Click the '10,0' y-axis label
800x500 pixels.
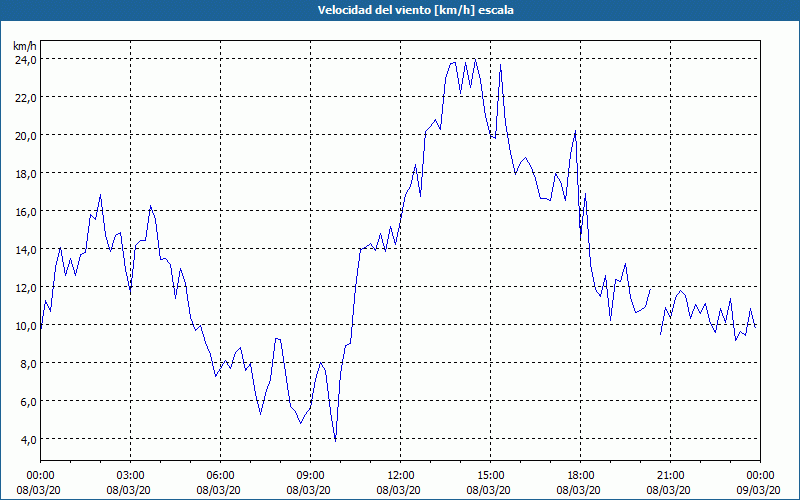[x=25, y=326]
